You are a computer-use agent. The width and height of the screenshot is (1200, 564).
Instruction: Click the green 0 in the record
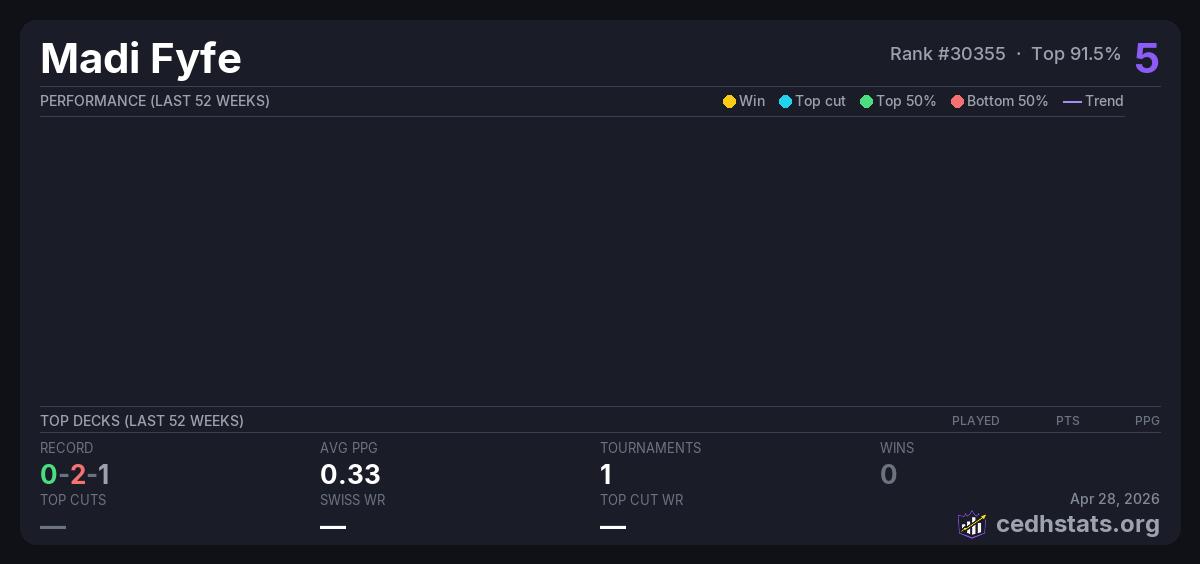coord(48,474)
